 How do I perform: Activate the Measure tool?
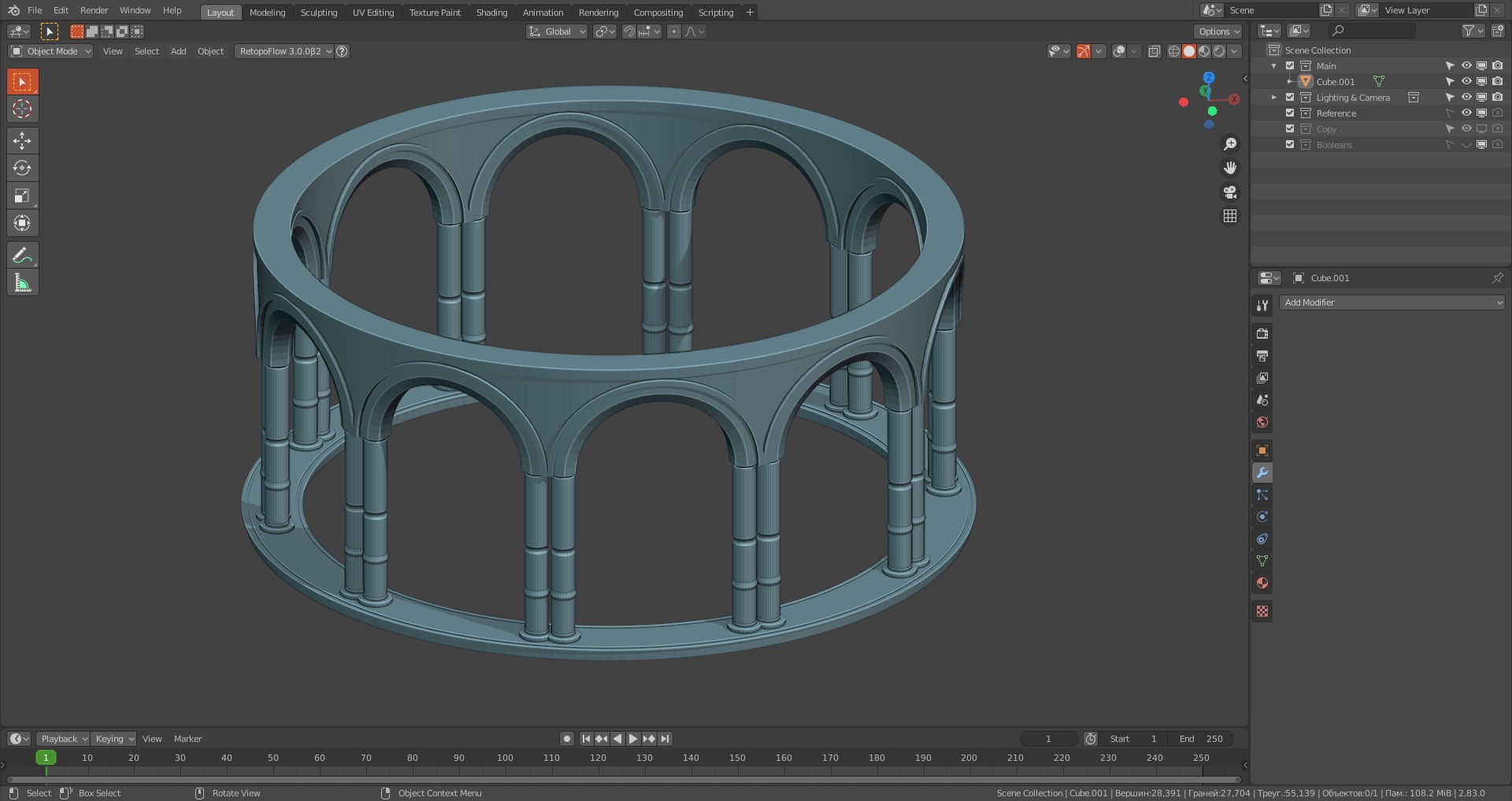[x=22, y=283]
